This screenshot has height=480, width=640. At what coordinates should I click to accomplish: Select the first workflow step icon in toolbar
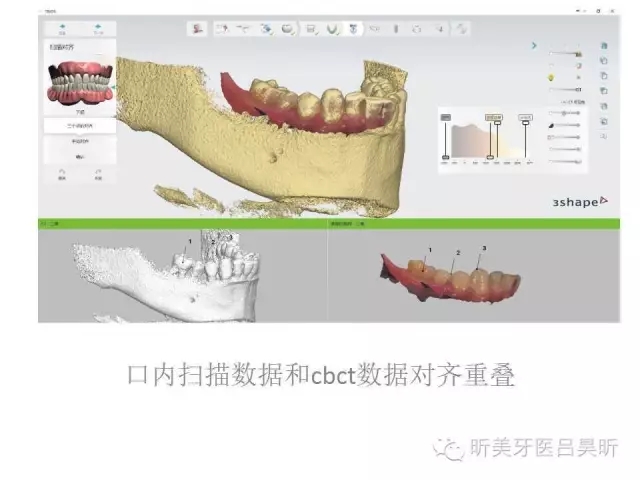point(221,28)
